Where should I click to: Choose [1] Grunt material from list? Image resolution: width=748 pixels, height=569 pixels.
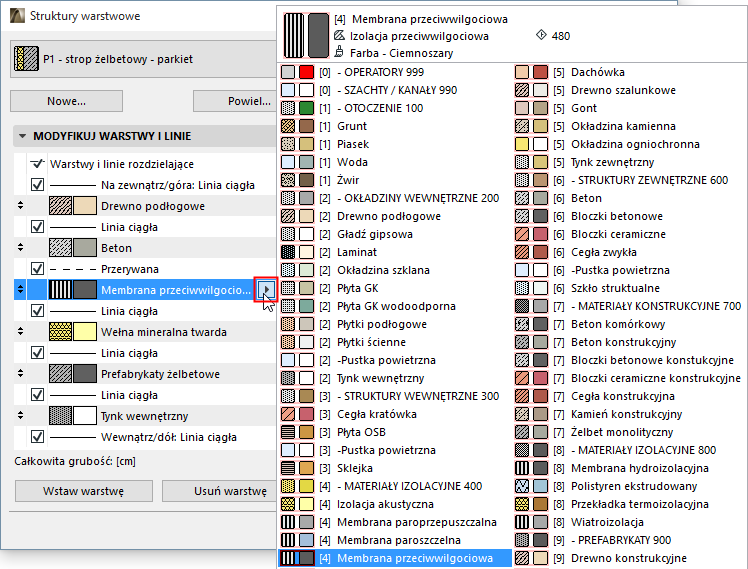[x=396, y=126]
